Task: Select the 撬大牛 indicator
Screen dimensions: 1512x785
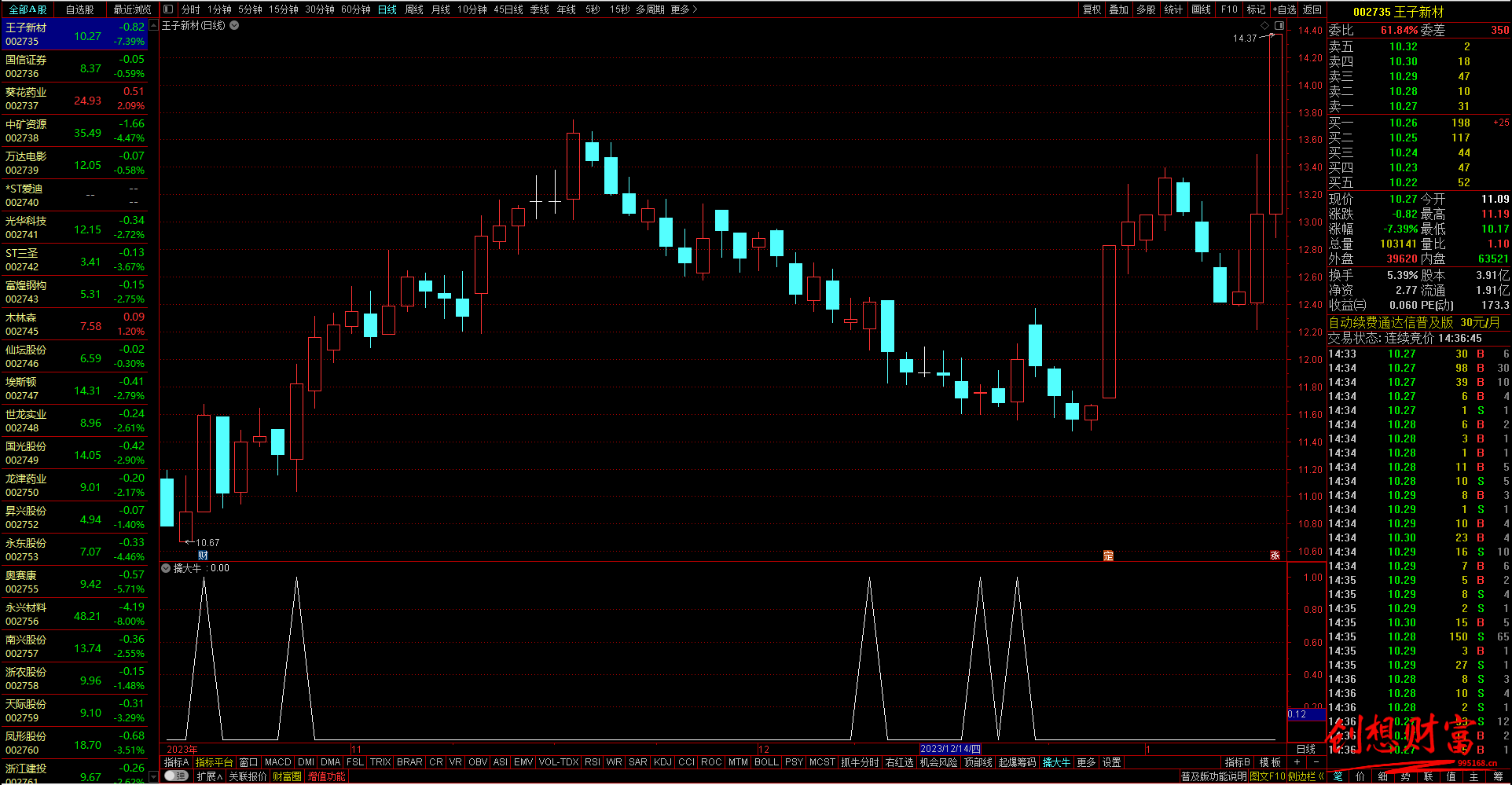Action: coord(1056,762)
